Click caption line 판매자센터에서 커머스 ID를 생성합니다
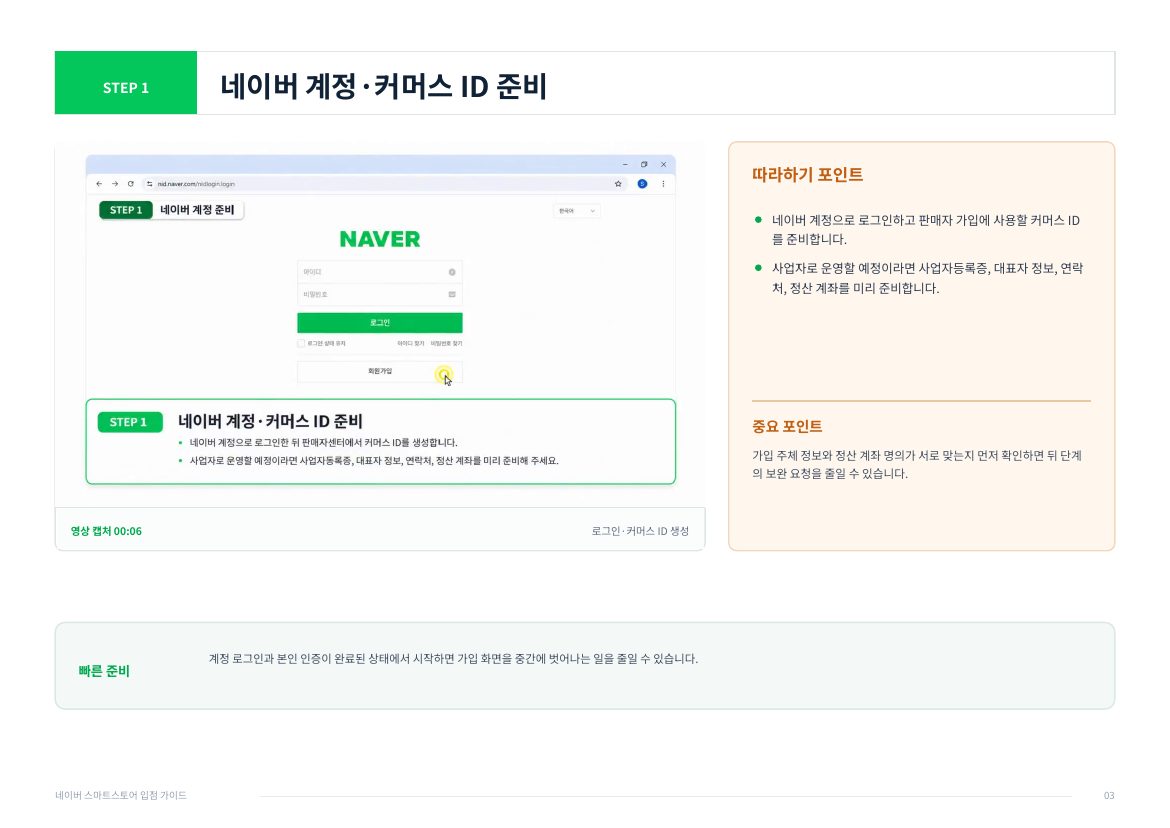The width and height of the screenshot is (1170, 828). pos(323,442)
